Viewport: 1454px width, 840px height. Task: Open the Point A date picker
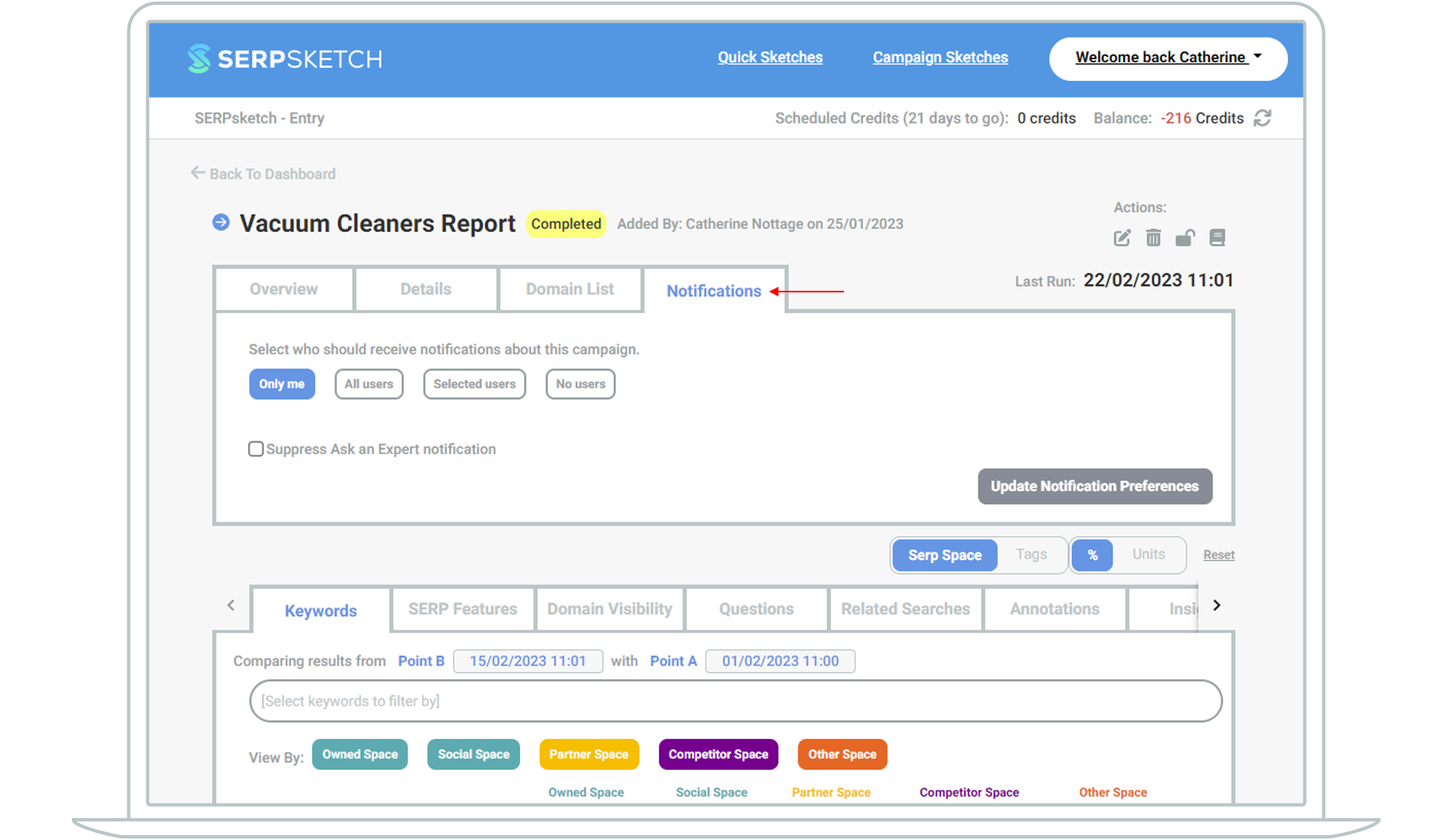780,661
